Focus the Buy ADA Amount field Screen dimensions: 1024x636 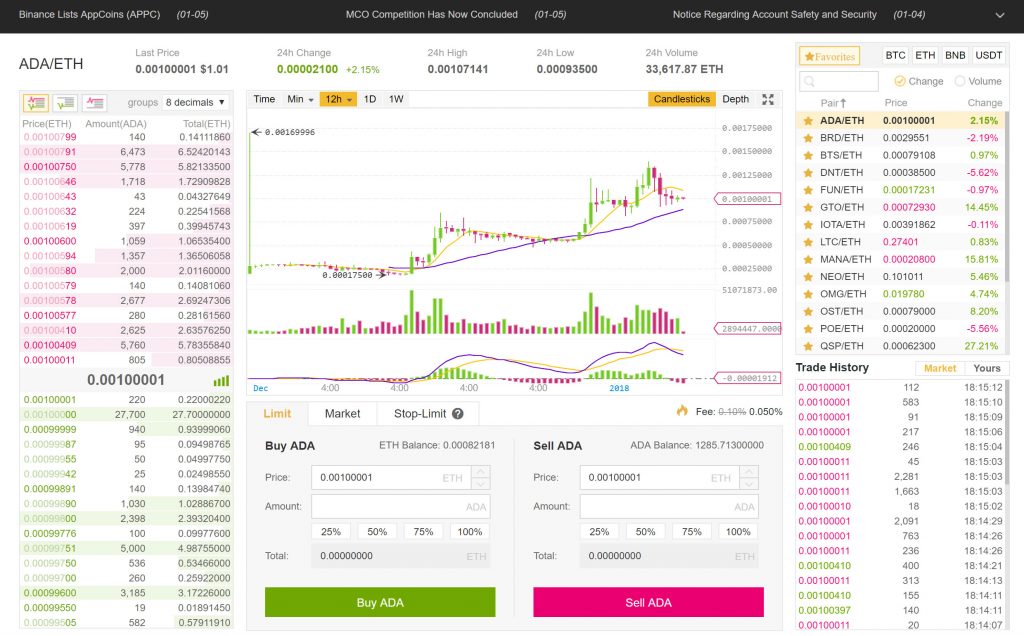400,507
